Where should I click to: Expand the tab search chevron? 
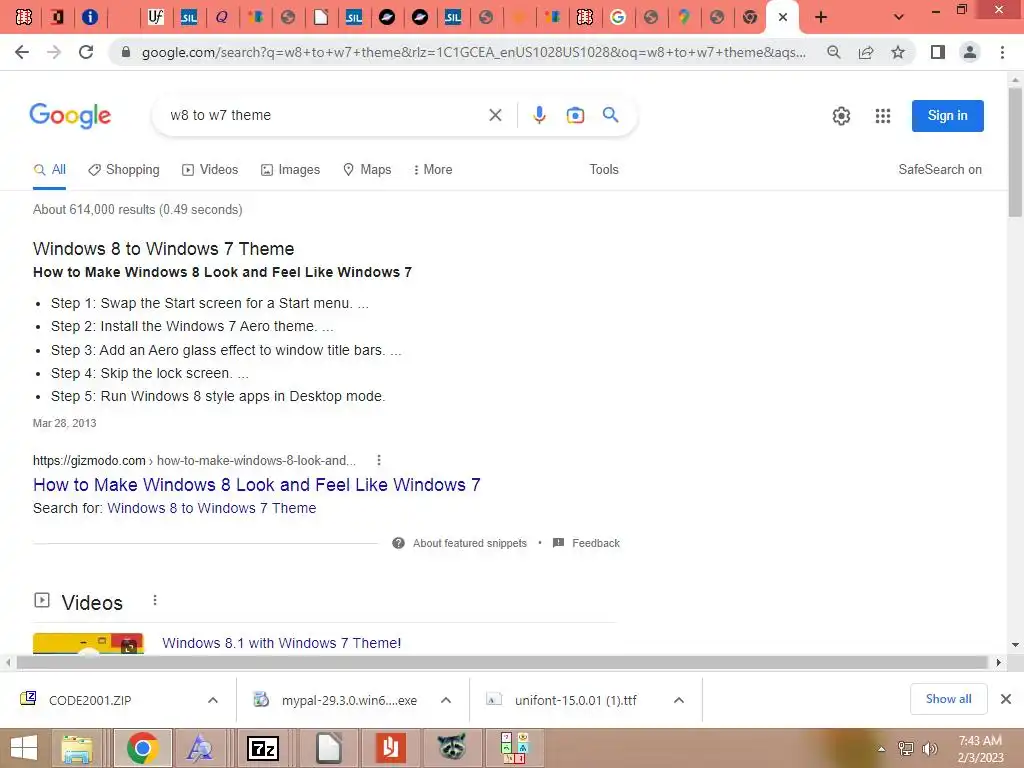pyautogui.click(x=899, y=17)
